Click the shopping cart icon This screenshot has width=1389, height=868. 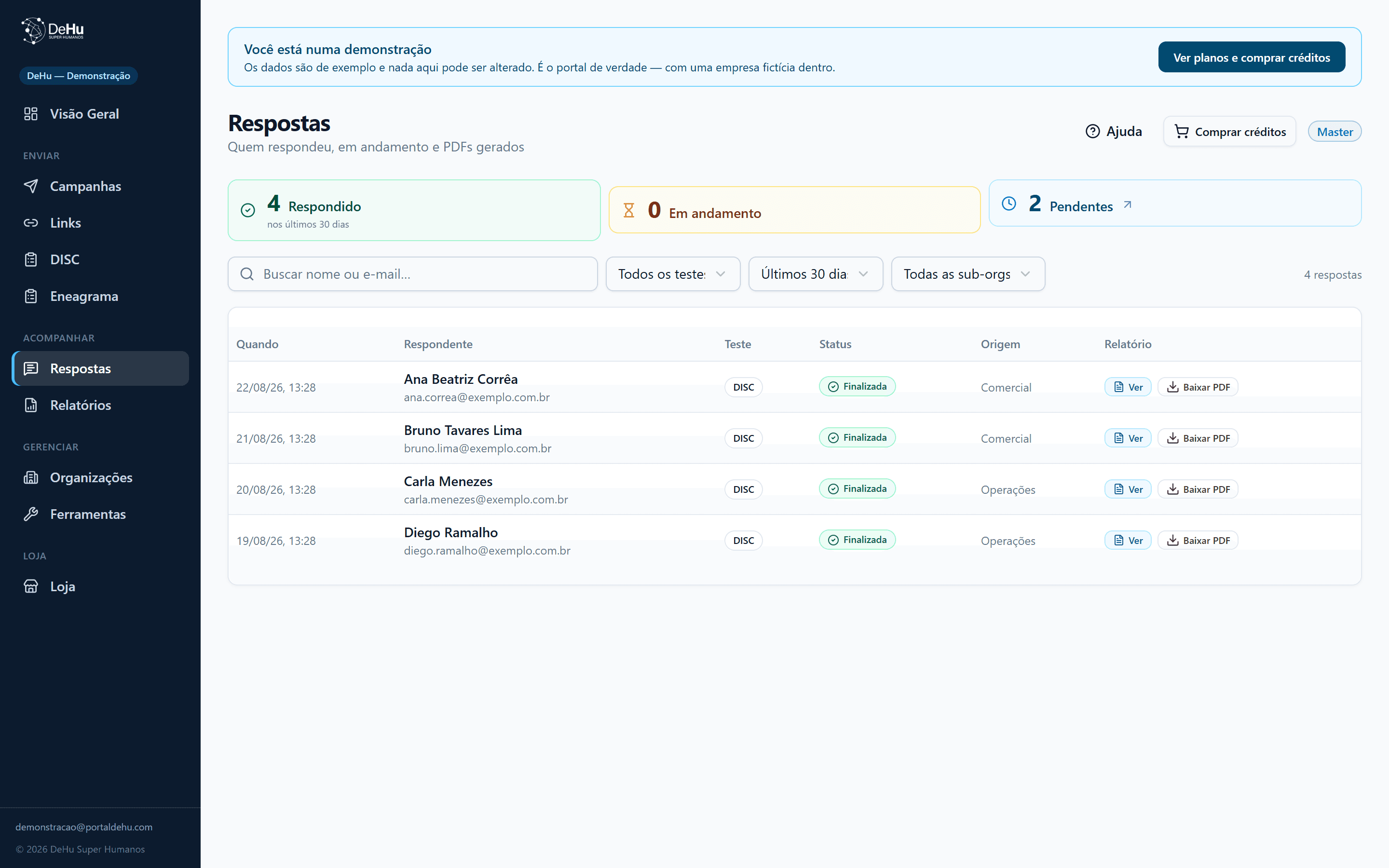pyautogui.click(x=1181, y=132)
